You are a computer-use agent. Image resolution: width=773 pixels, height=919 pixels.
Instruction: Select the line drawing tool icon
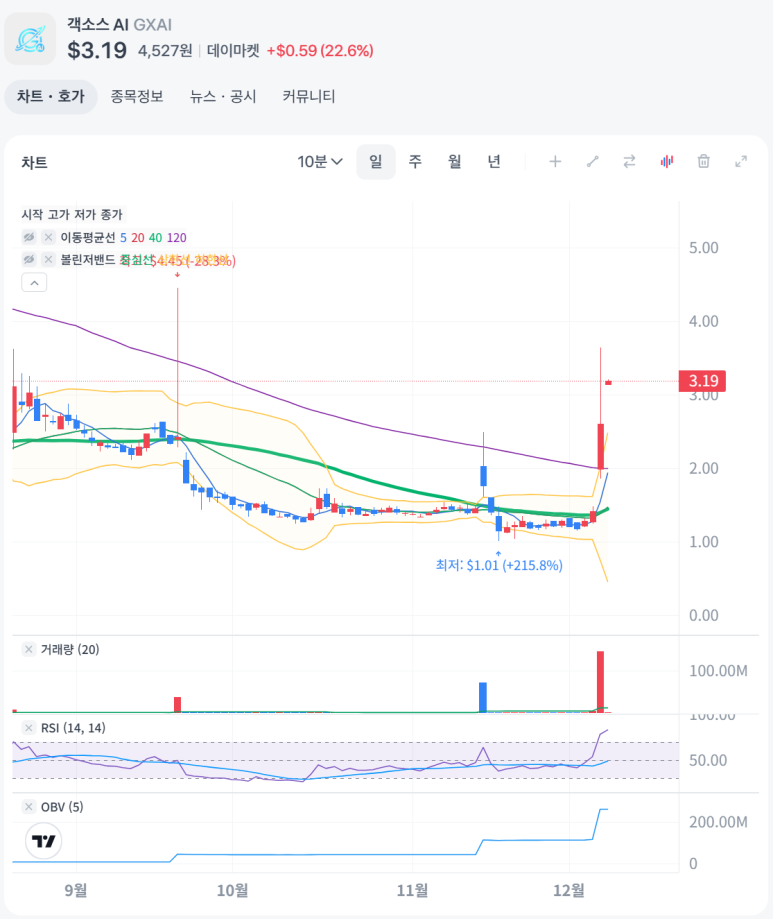(592, 161)
